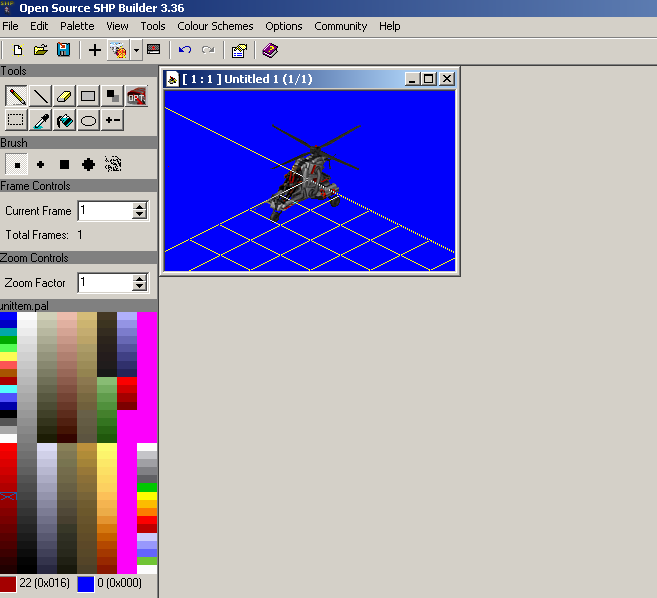Decrease Zoom Factor with down arrow

[x=139, y=288]
